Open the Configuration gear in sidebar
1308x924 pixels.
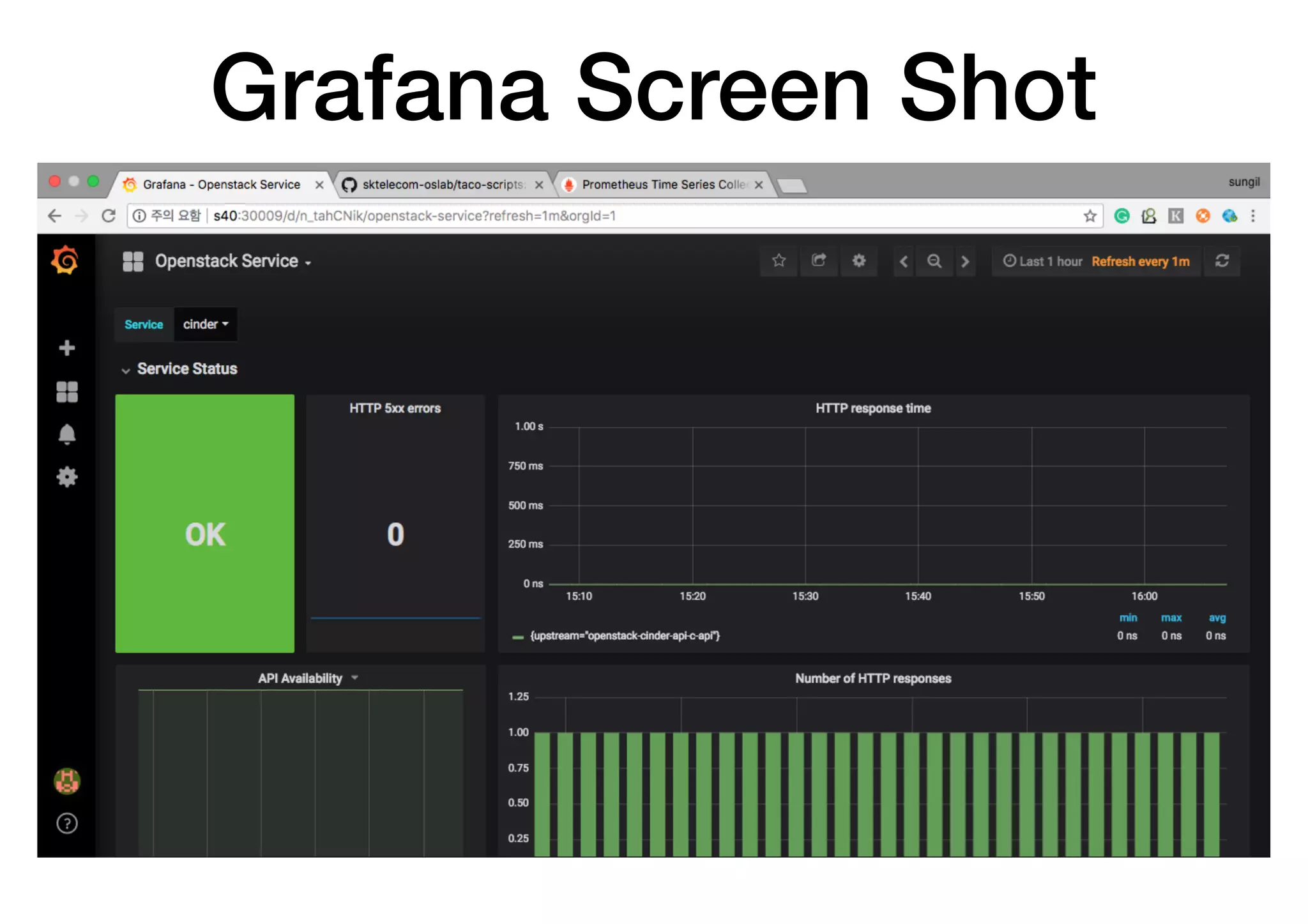66,477
